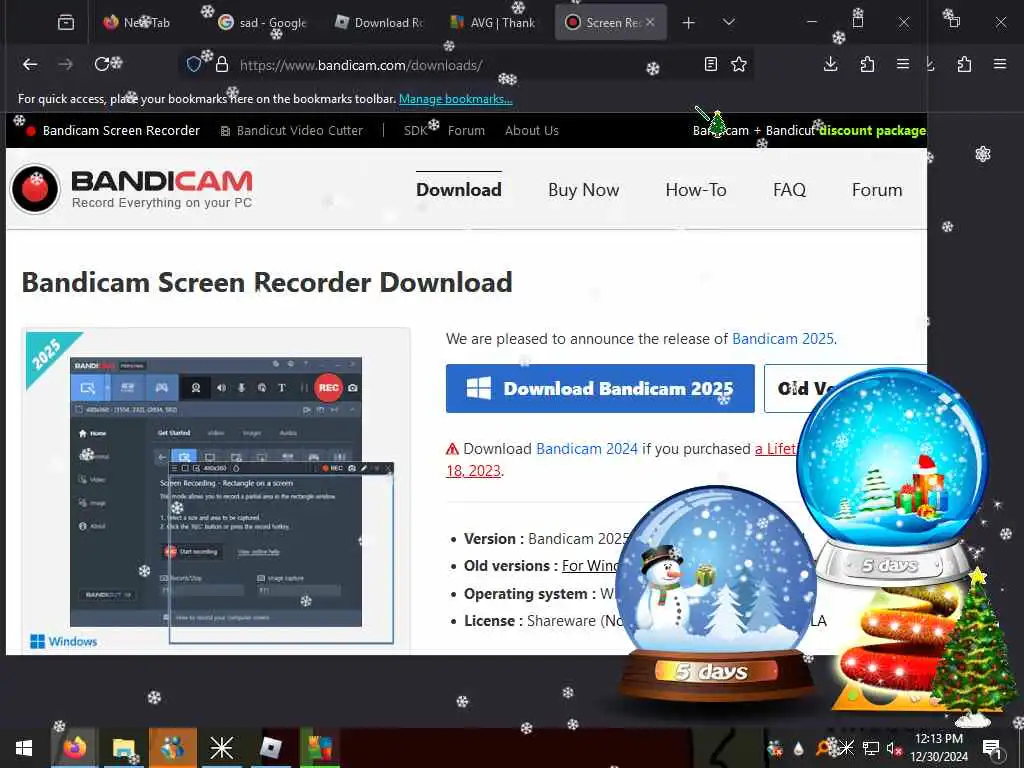Select the Buy Now menu item
This screenshot has height=768, width=1024.
[x=583, y=190]
